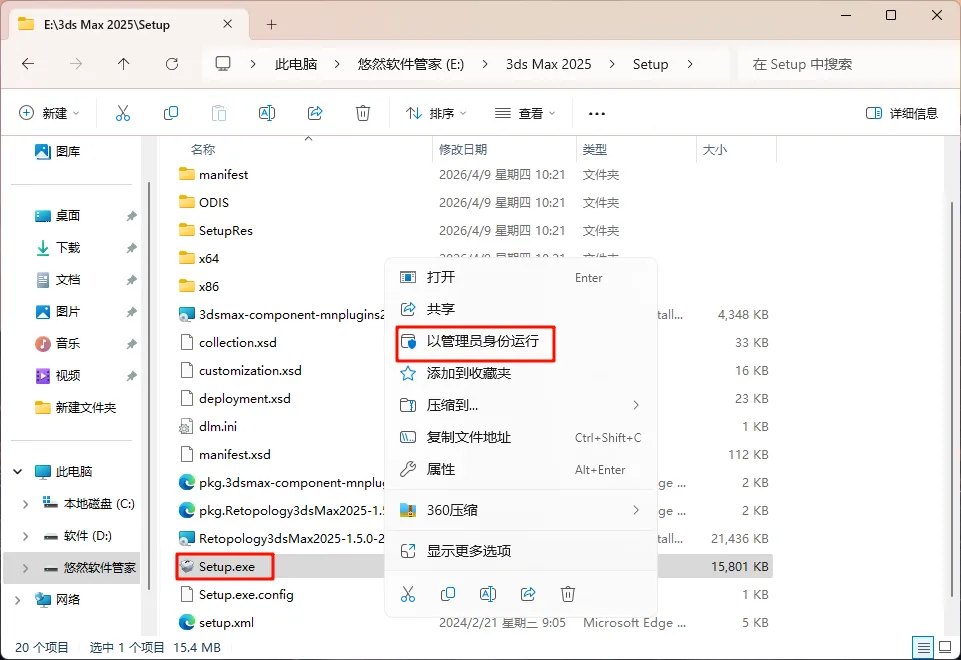The height and width of the screenshot is (660, 961).
Task: Click the This PC monitor icon in address bar
Action: [x=223, y=64]
